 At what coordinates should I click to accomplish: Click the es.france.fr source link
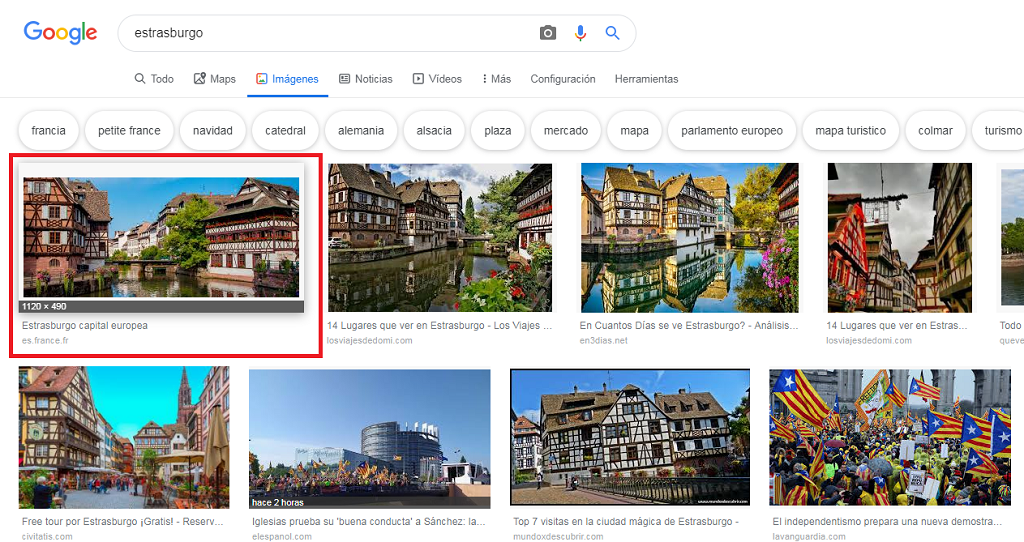pyautogui.click(x=45, y=340)
